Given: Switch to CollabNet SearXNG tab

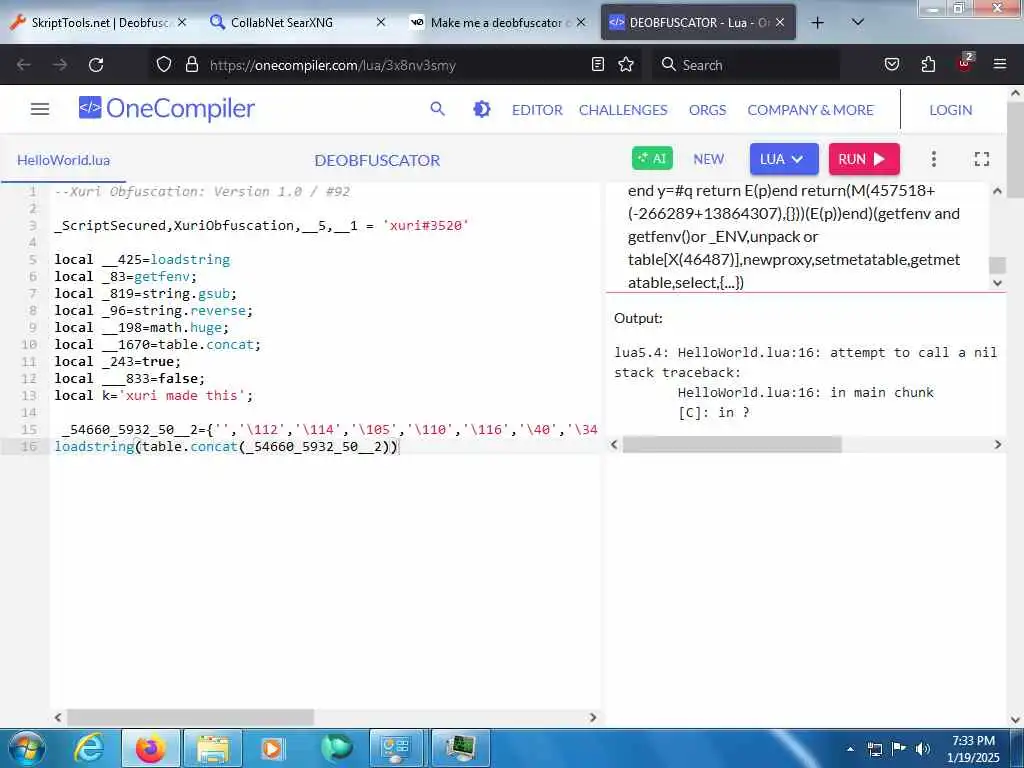Looking at the screenshot, I should 297,23.
